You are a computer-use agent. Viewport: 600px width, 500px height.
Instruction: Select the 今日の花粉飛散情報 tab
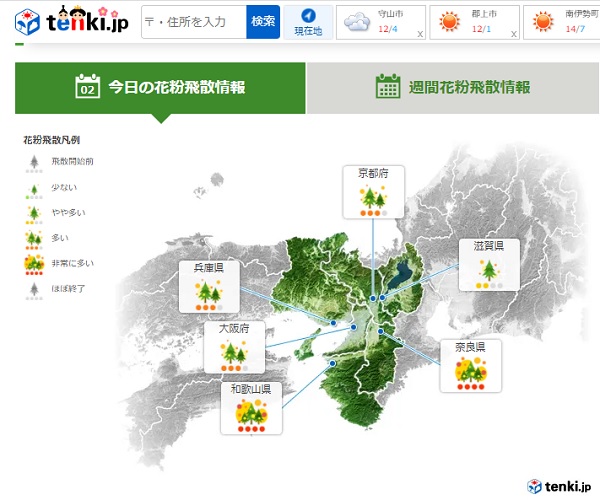click(x=160, y=87)
